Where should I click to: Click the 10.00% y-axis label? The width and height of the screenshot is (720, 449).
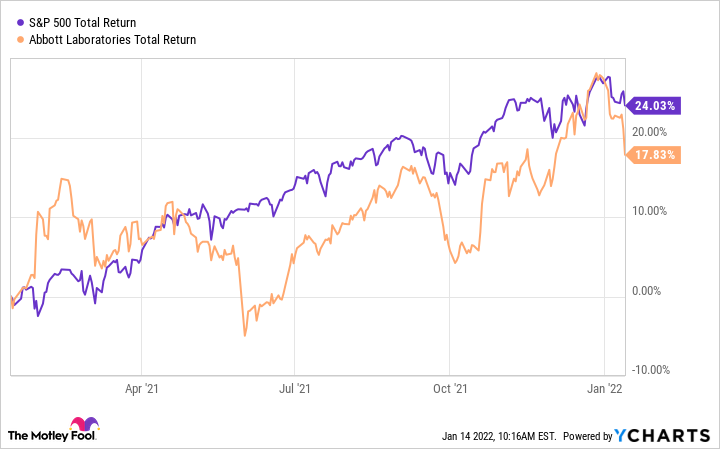[649, 211]
